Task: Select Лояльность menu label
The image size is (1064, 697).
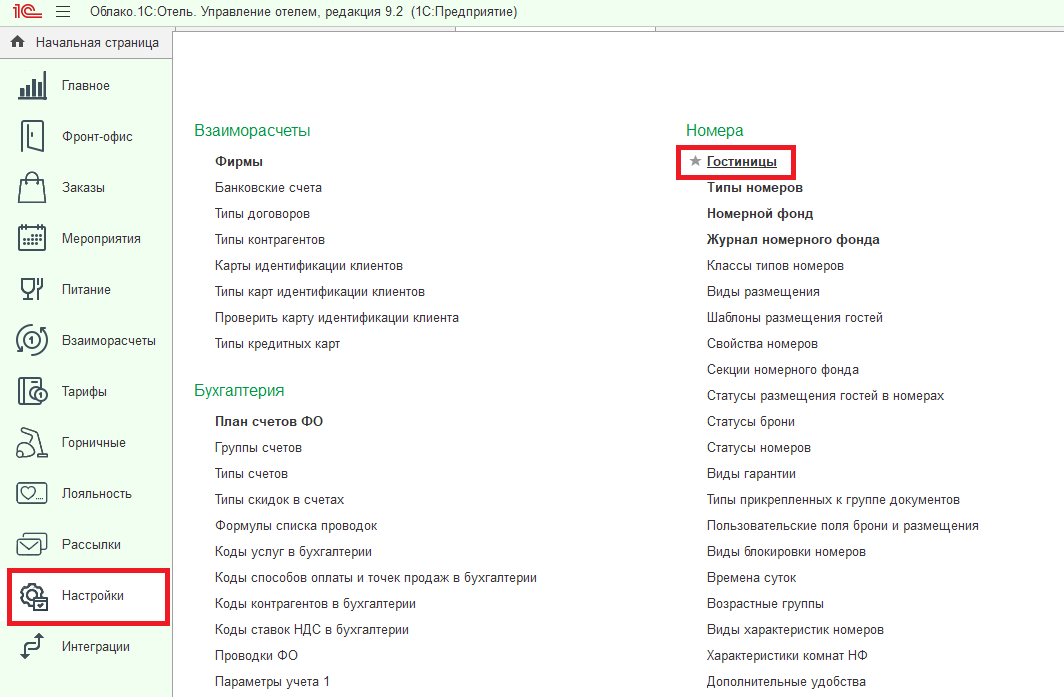Action: click(x=96, y=493)
